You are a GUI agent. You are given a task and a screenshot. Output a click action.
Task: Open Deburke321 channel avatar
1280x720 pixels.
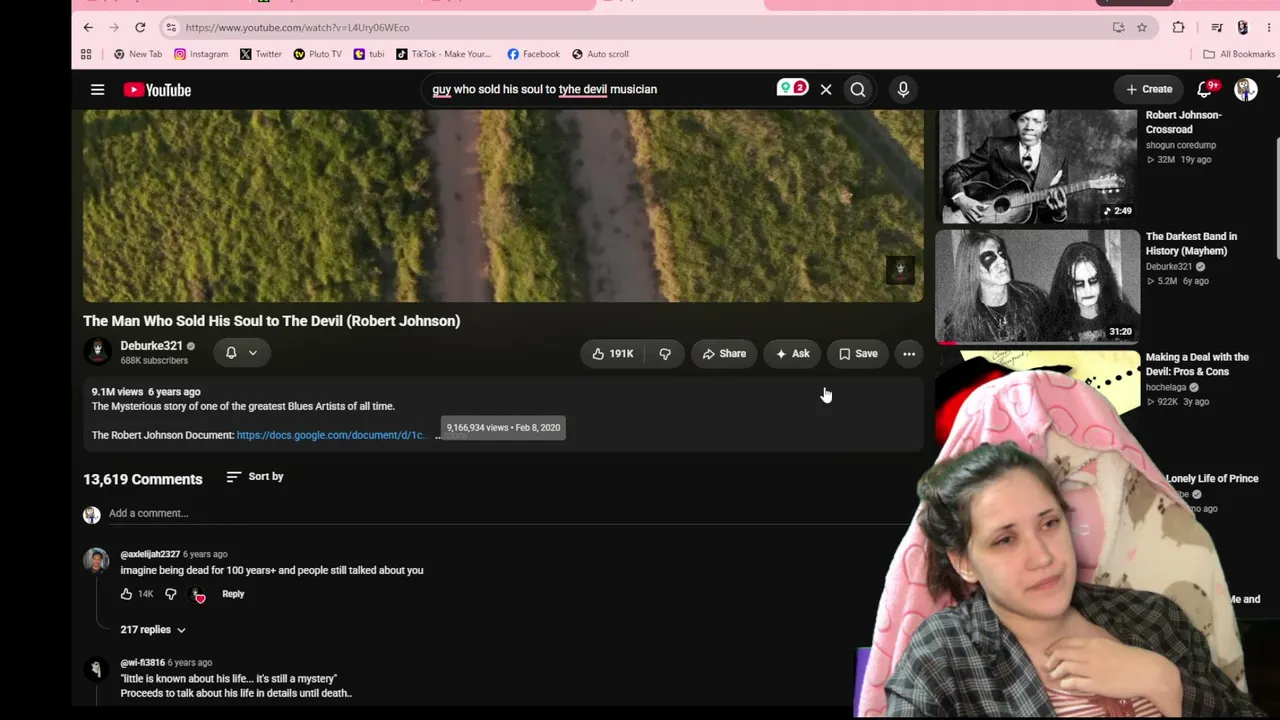pyautogui.click(x=97, y=352)
